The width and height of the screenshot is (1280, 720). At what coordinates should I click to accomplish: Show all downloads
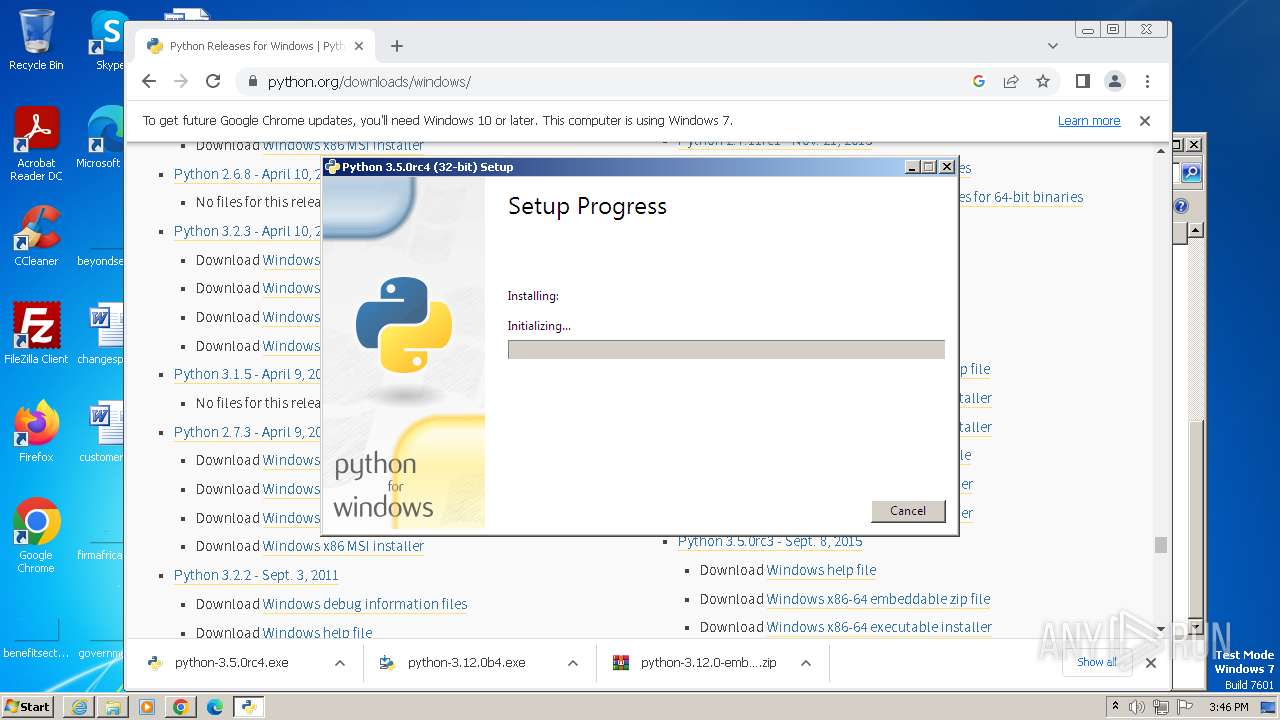1097,662
